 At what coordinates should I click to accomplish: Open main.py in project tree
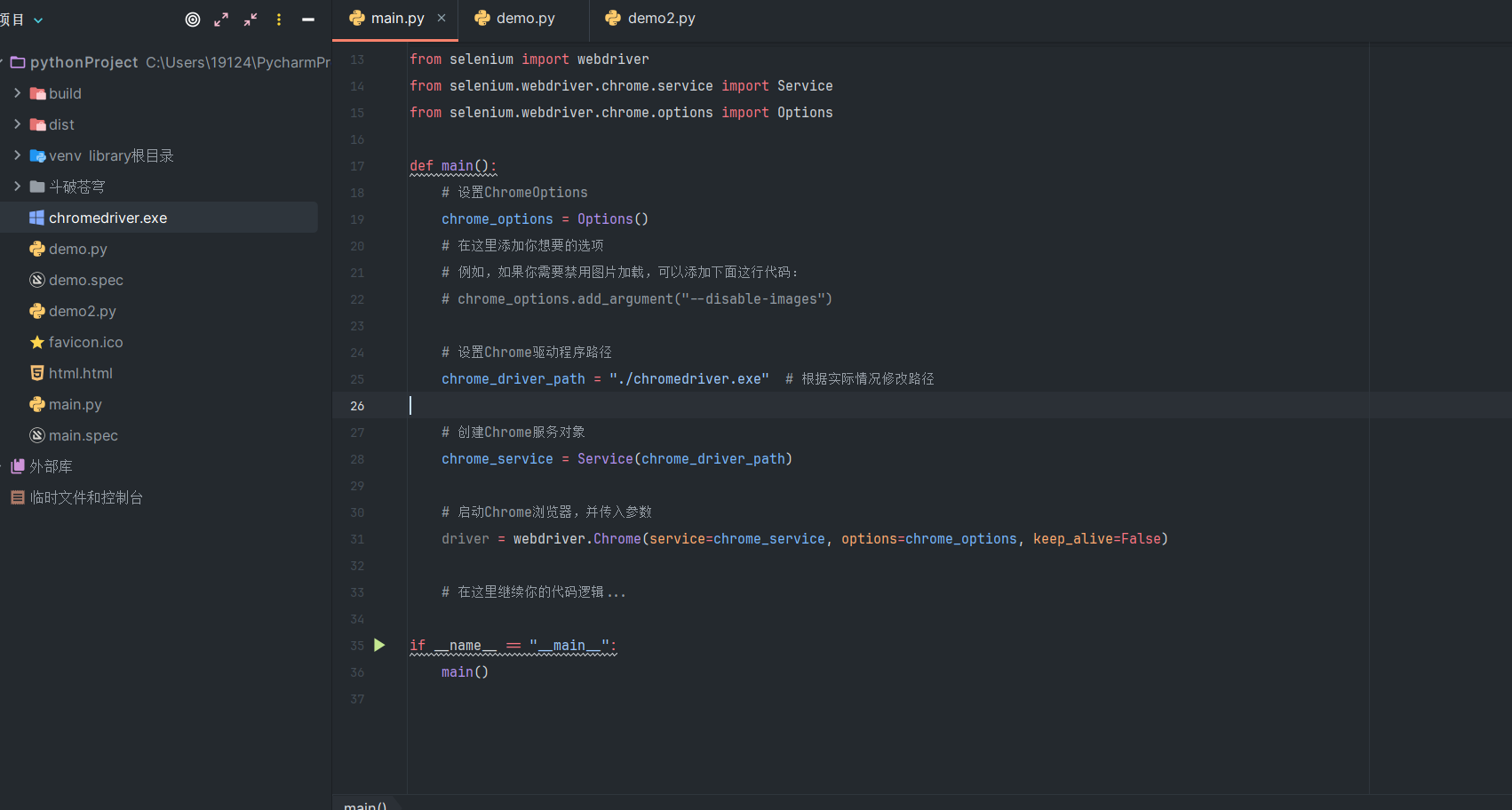76,405
